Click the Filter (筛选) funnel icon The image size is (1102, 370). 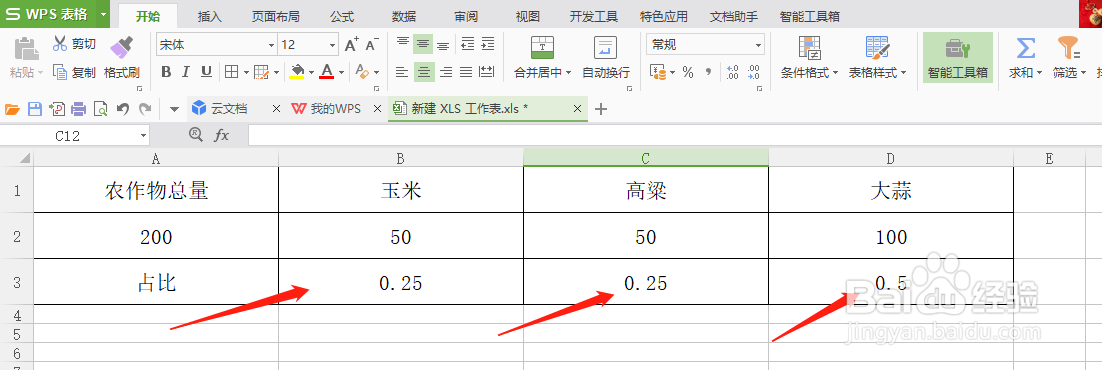tap(1068, 48)
